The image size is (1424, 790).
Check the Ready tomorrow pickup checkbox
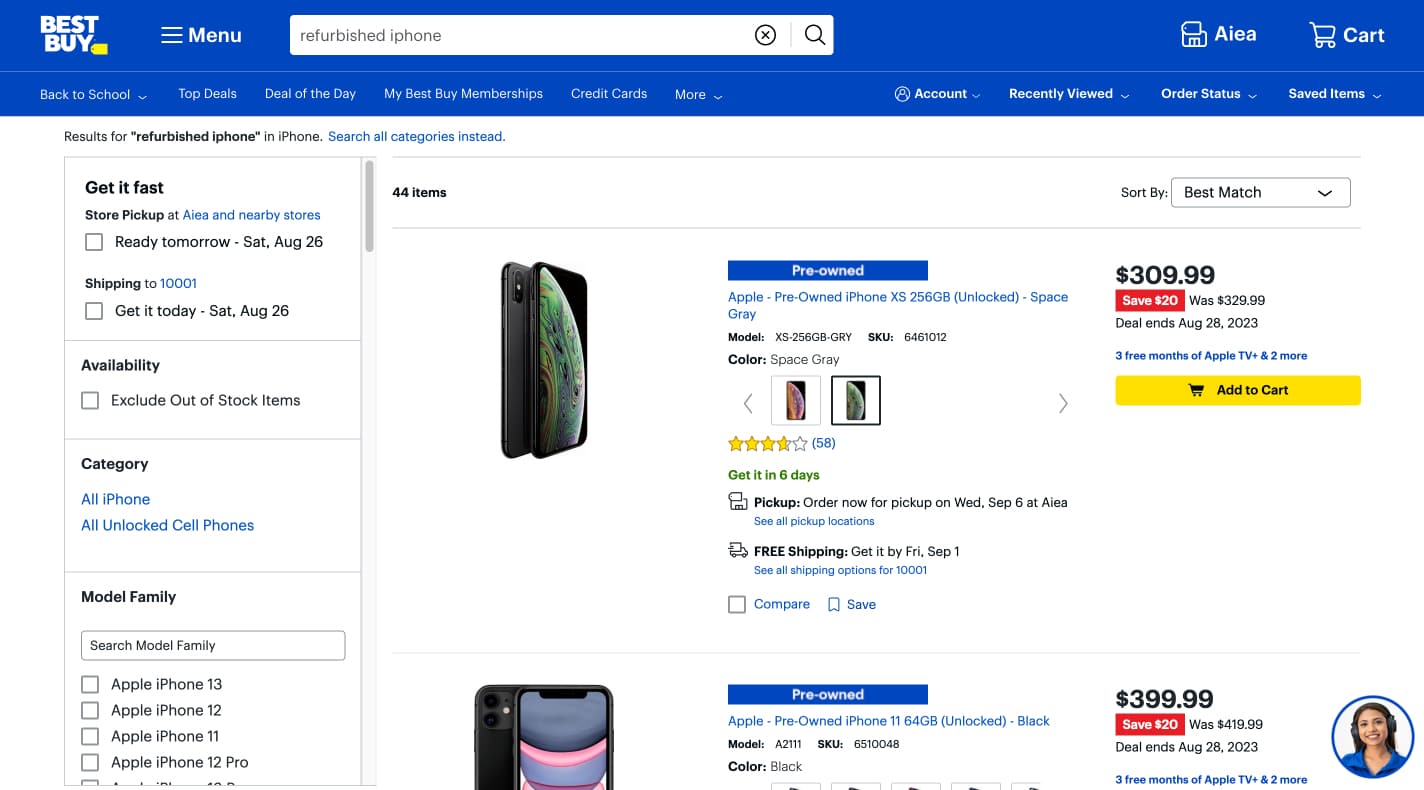pyautogui.click(x=94, y=242)
